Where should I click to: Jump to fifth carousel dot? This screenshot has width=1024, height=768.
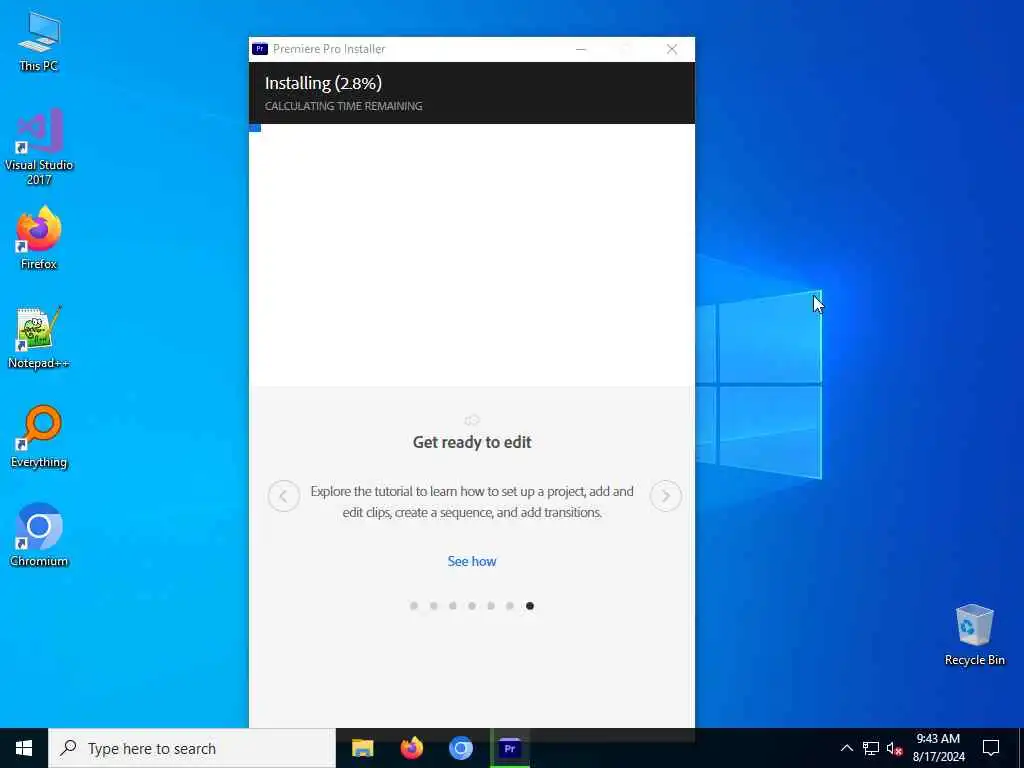(x=491, y=606)
